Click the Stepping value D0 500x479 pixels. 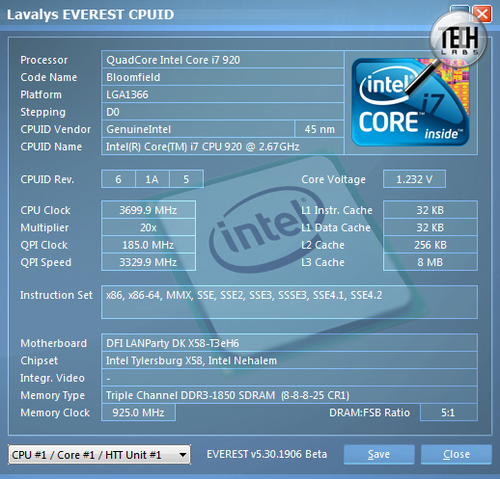[222, 112]
